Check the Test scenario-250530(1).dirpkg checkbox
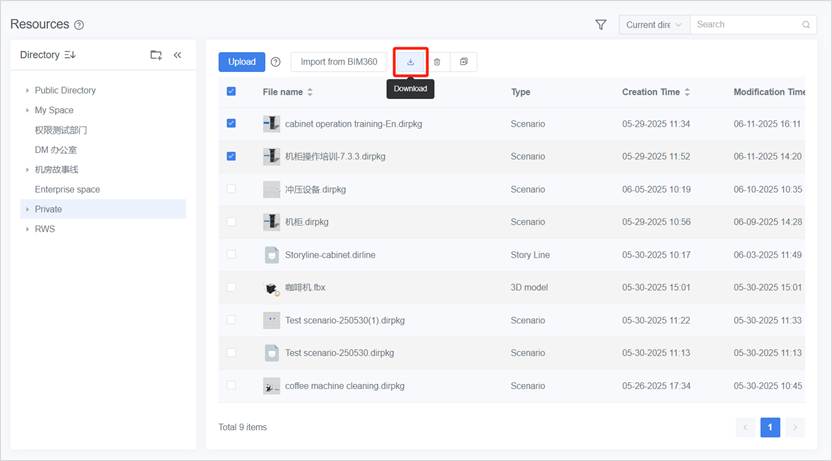Image resolution: width=832 pixels, height=461 pixels. [x=231, y=320]
